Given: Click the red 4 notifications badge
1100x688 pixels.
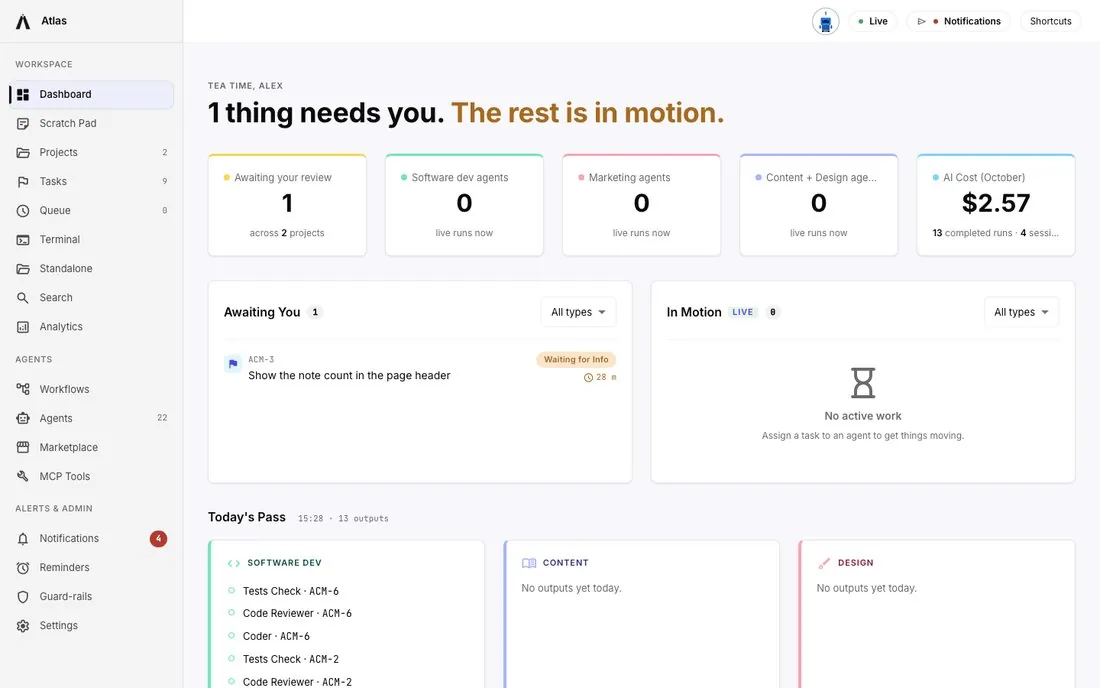Looking at the screenshot, I should 159,539.
